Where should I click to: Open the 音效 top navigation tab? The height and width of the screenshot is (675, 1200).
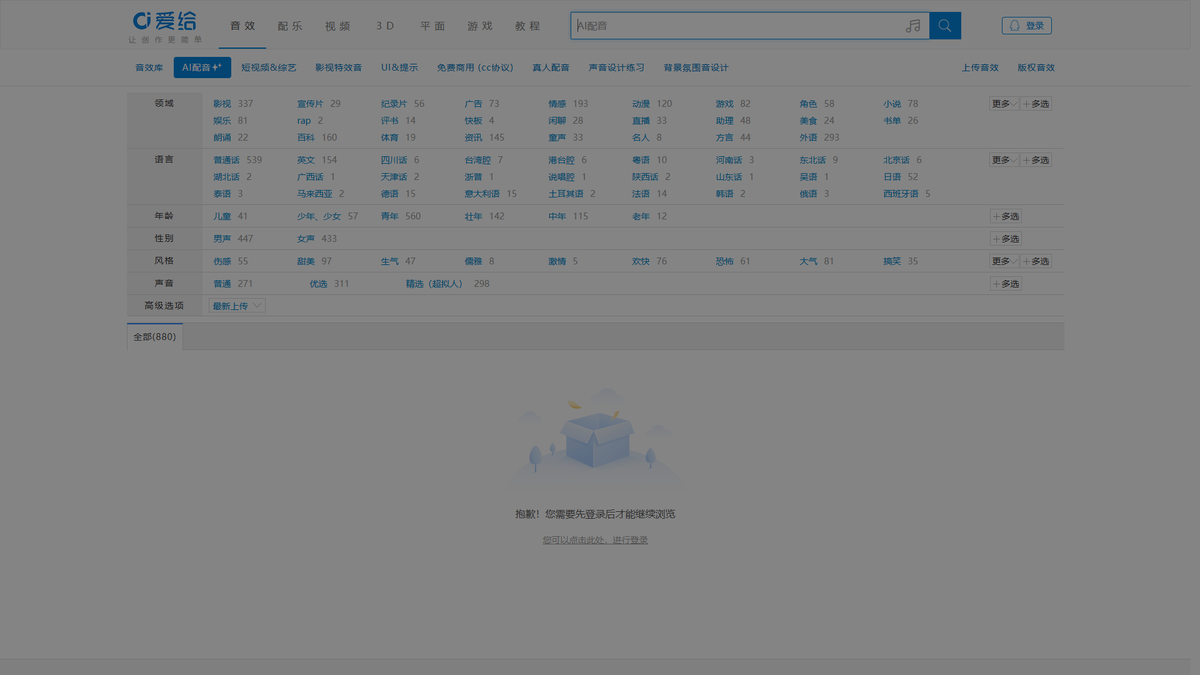coord(242,26)
